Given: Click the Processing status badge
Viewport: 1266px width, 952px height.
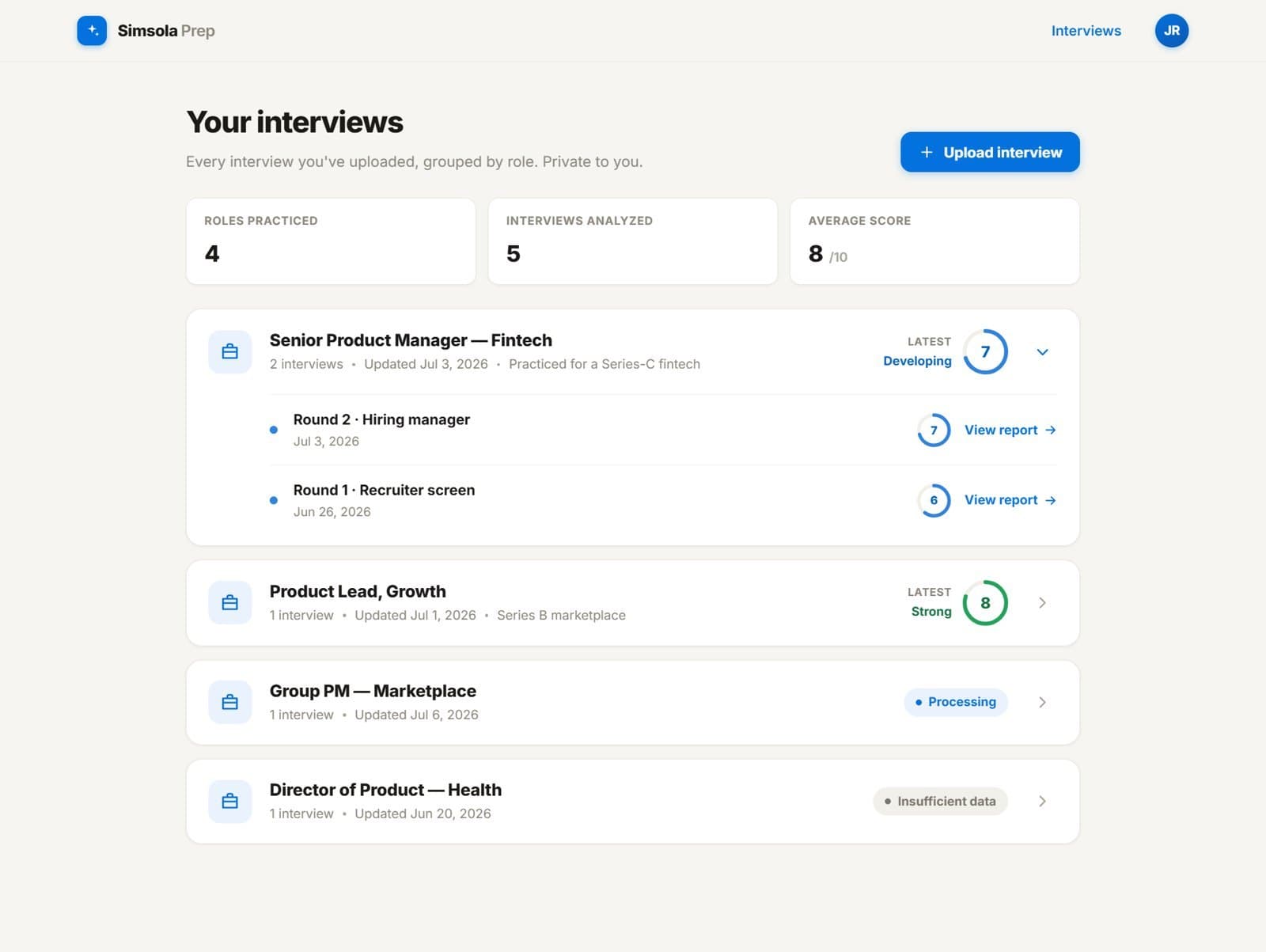Looking at the screenshot, I should point(955,702).
